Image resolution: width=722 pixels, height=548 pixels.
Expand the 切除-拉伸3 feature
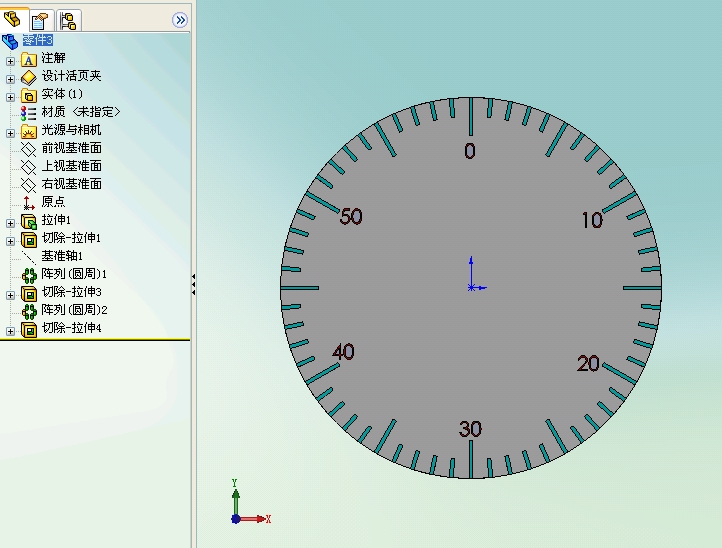tap(10, 295)
